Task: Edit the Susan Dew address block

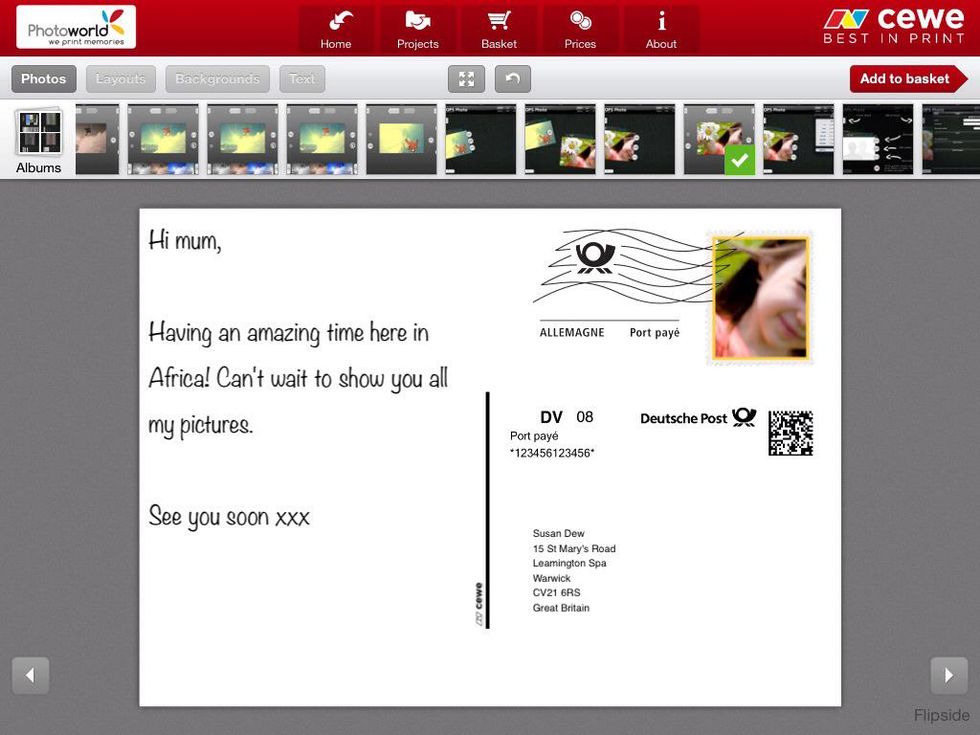Action: [x=574, y=571]
